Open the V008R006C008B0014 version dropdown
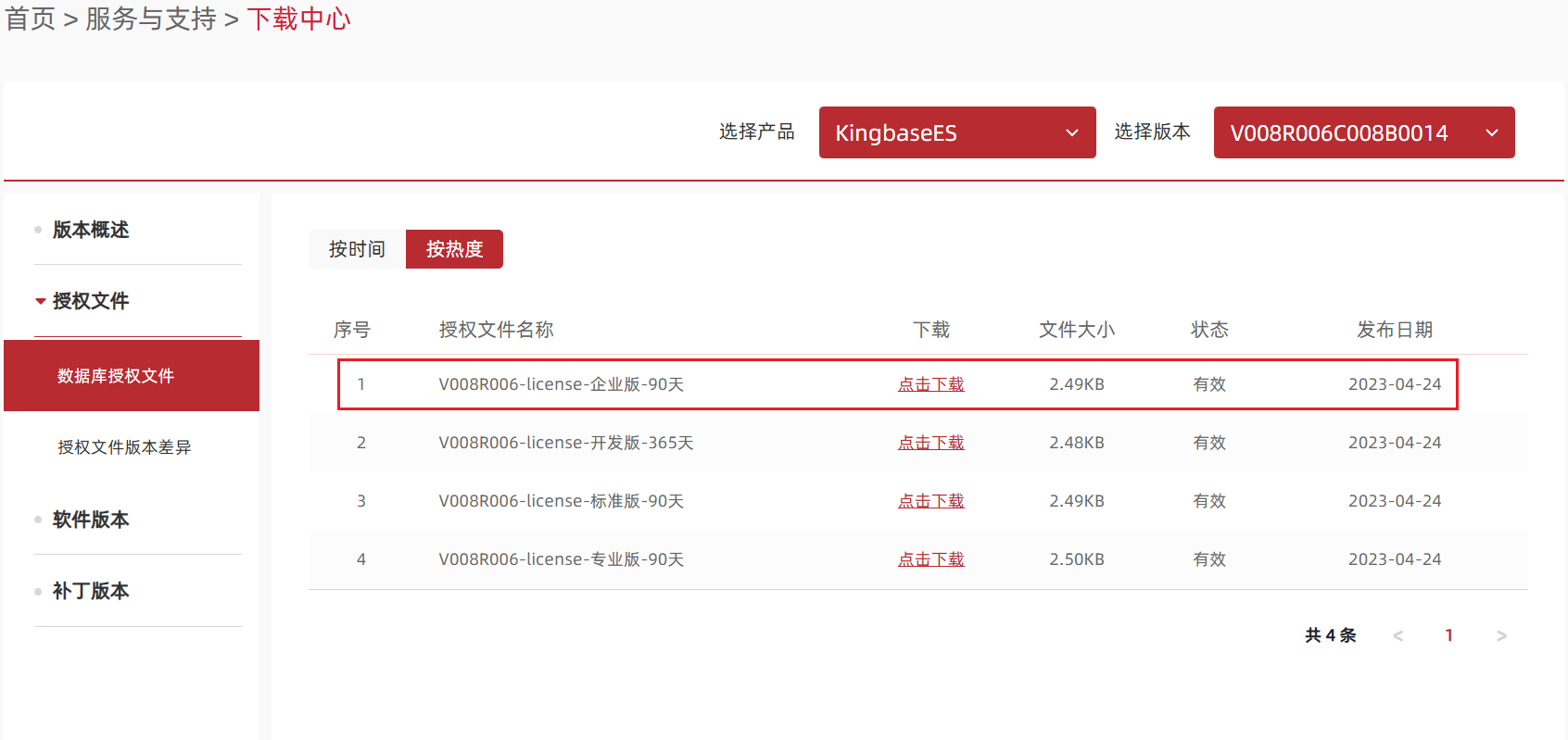 [1364, 132]
